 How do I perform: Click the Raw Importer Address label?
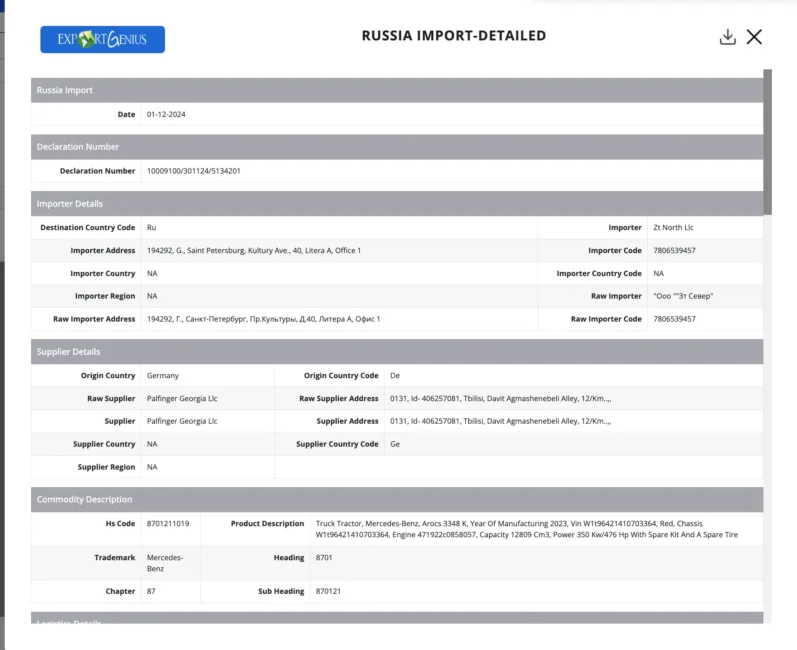click(94, 319)
